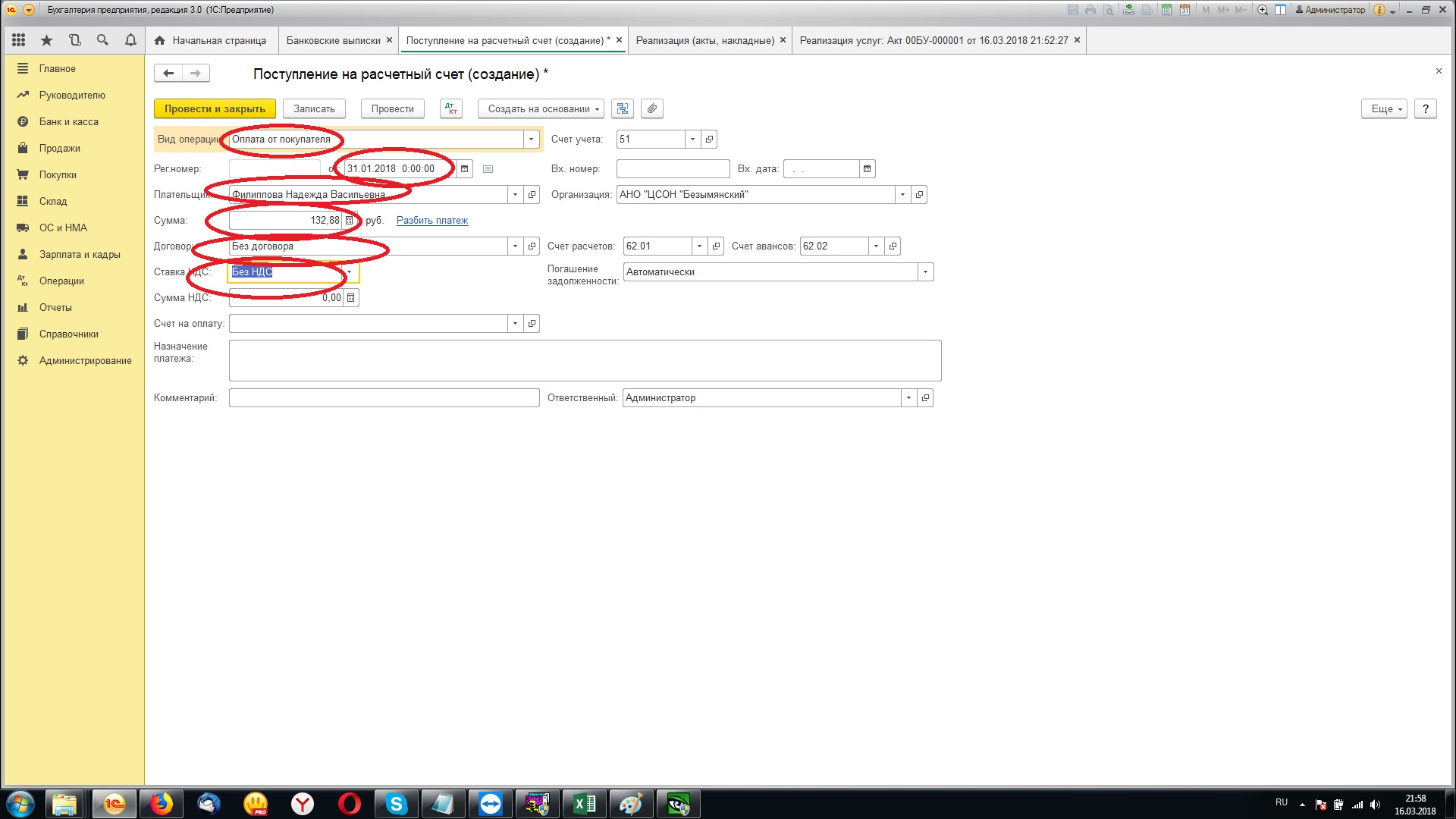Viewport: 1456px width, 819px height.
Task: Click the search magnifier icon
Action: point(102,40)
